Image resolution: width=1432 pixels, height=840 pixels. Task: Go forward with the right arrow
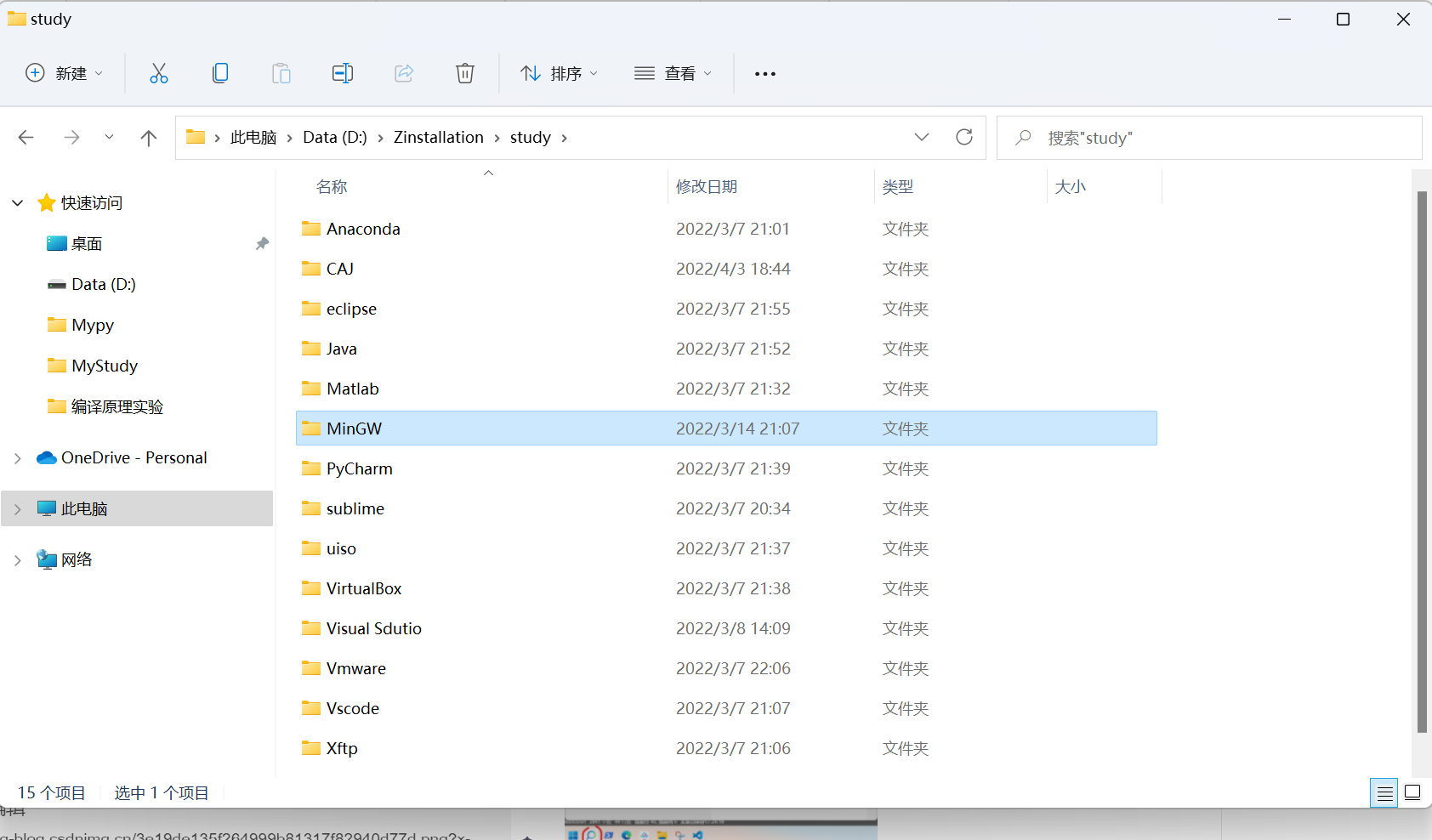(72, 138)
